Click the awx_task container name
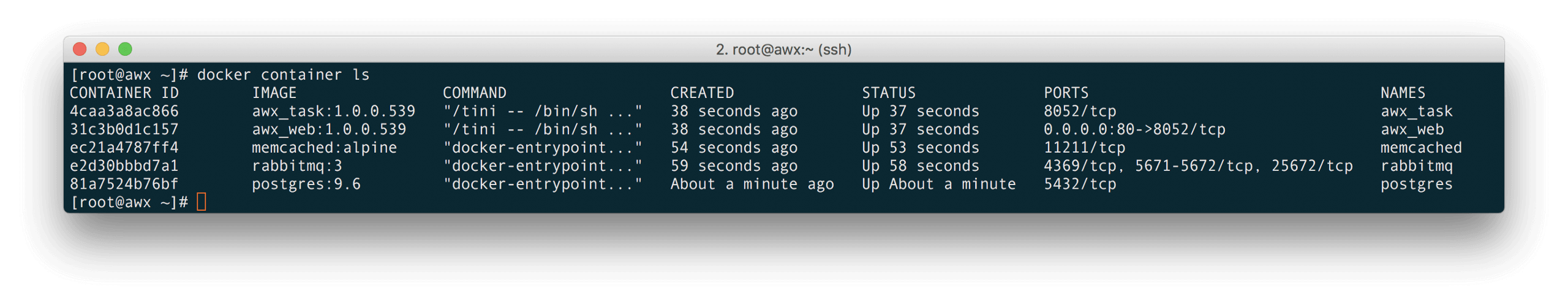Image resolution: width=1568 pixels, height=304 pixels. point(1417,112)
